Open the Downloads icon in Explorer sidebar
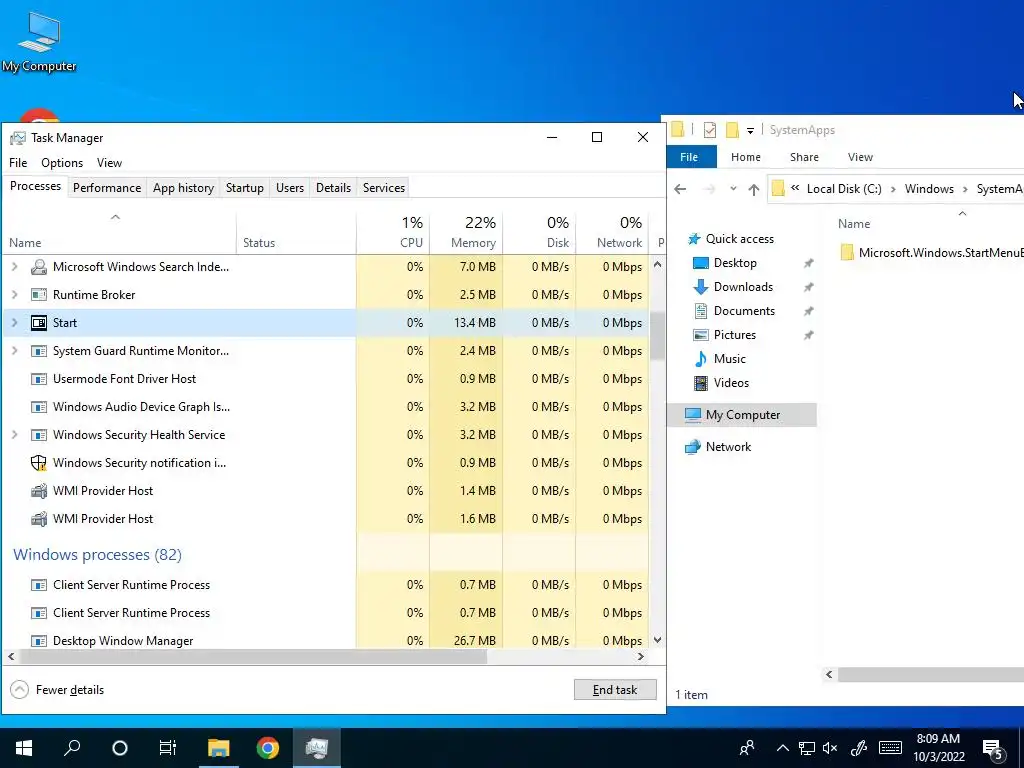This screenshot has height=768, width=1024. tap(701, 287)
